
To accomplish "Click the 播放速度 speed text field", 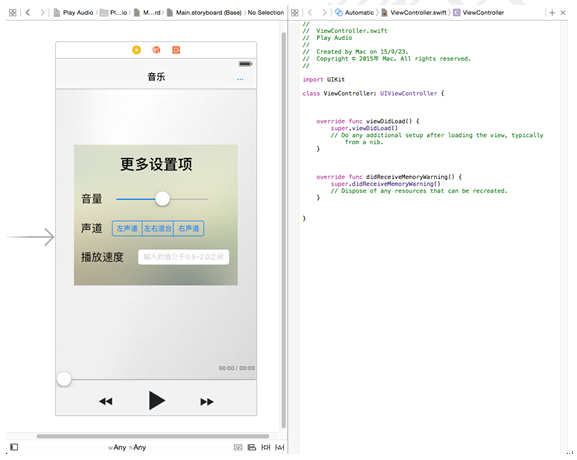I will [x=183, y=257].
